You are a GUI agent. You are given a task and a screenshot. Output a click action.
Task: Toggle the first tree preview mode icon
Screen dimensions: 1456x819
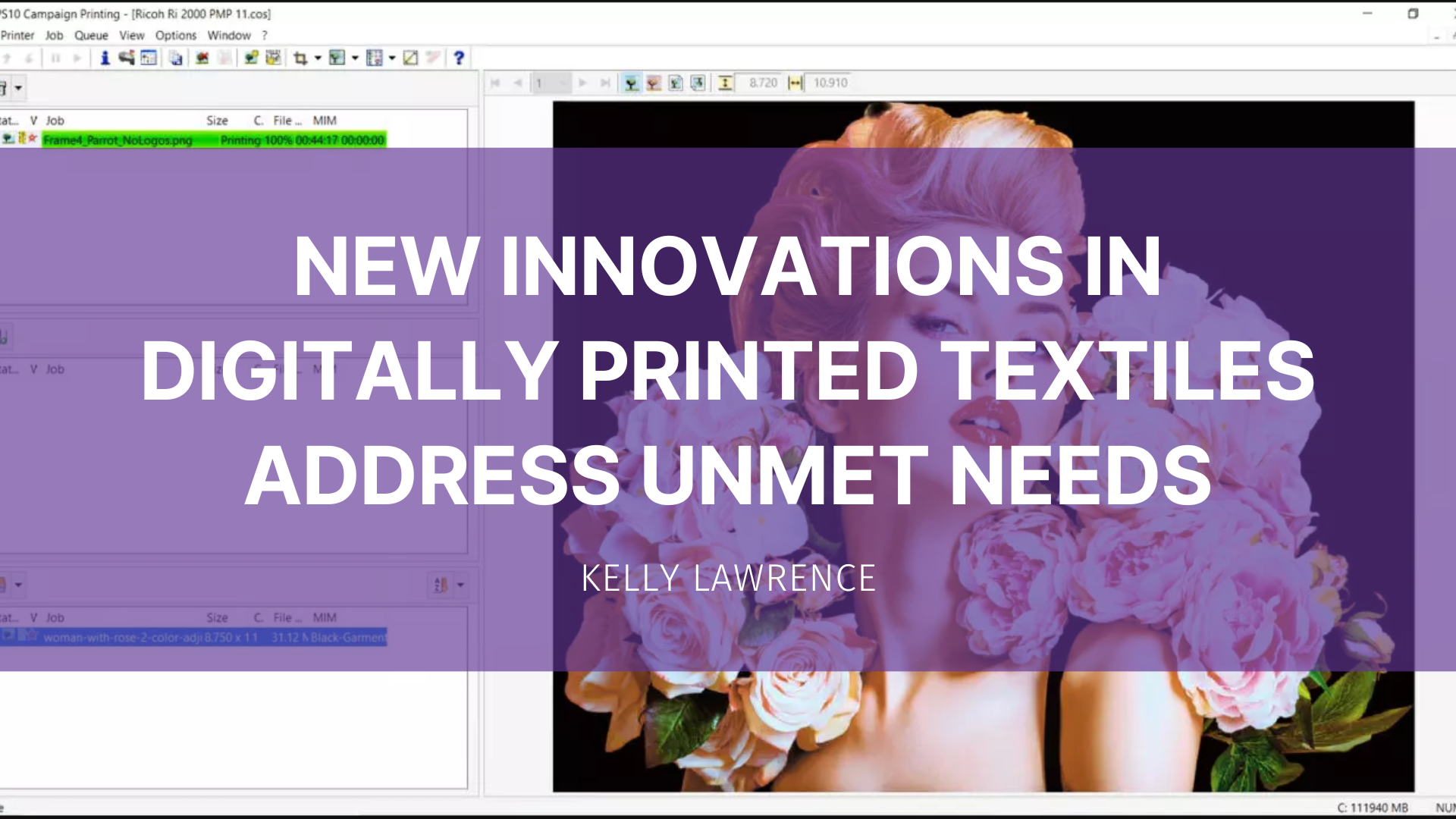coord(631,83)
